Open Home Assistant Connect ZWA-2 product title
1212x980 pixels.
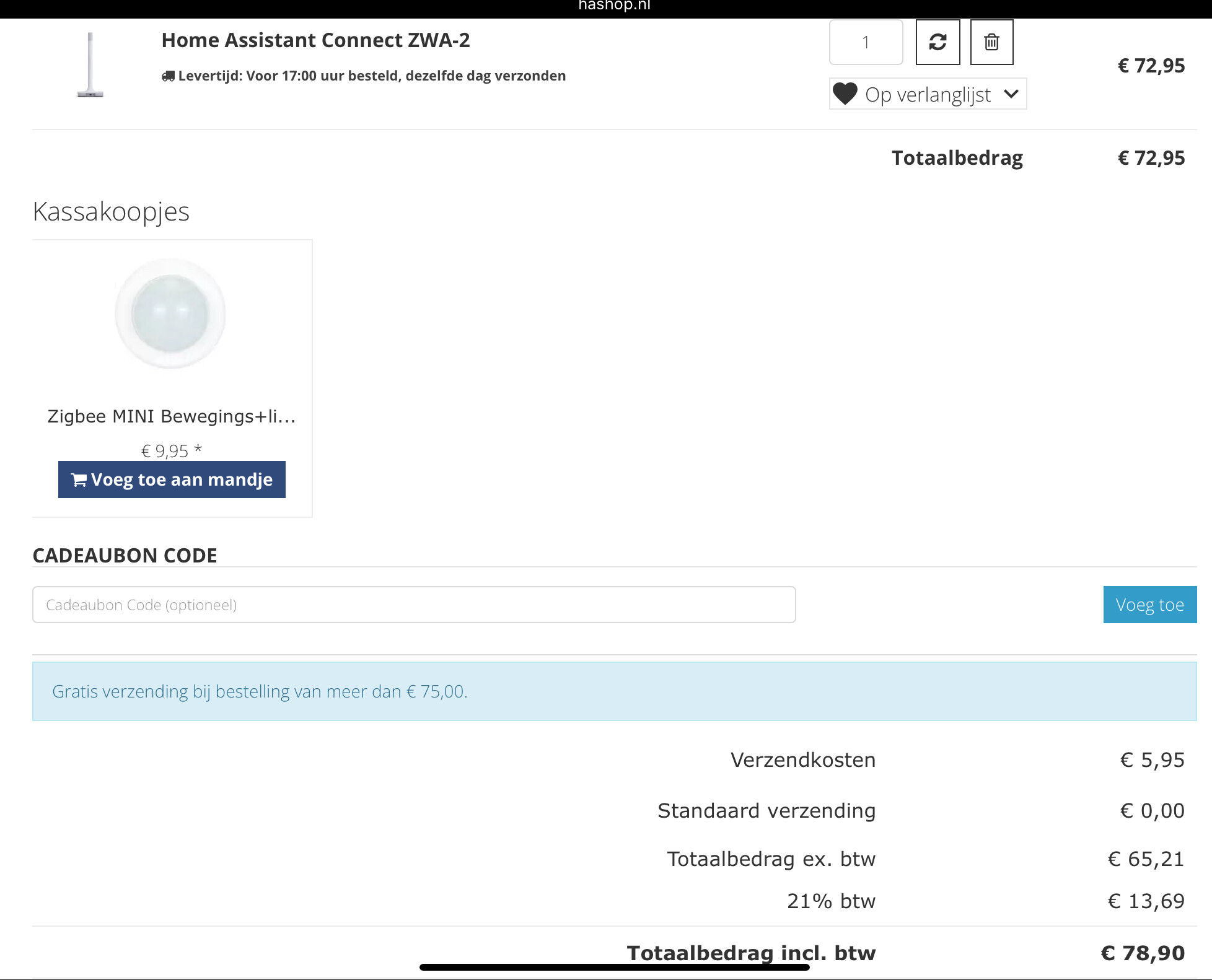315,40
